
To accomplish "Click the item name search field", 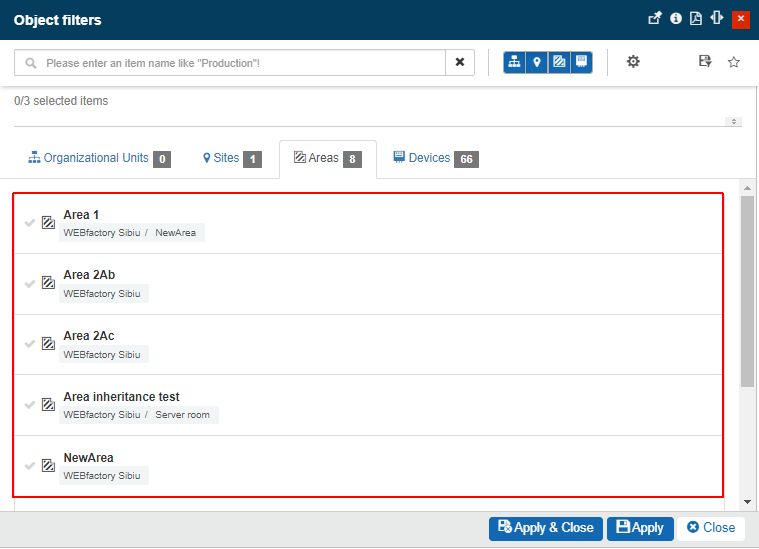I will click(240, 62).
